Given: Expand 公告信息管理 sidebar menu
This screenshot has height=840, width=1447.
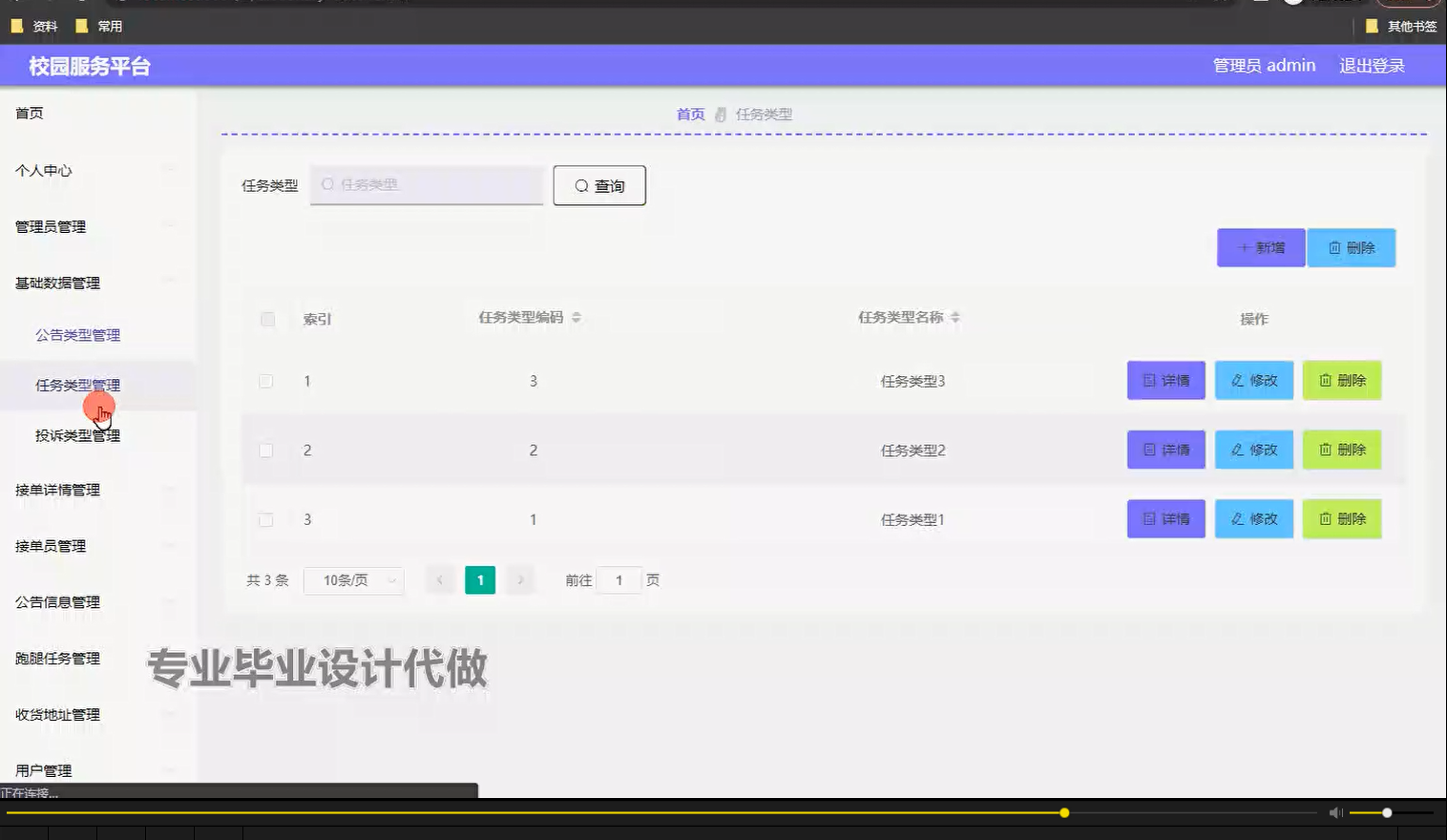Looking at the screenshot, I should pyautogui.click(x=57, y=602).
